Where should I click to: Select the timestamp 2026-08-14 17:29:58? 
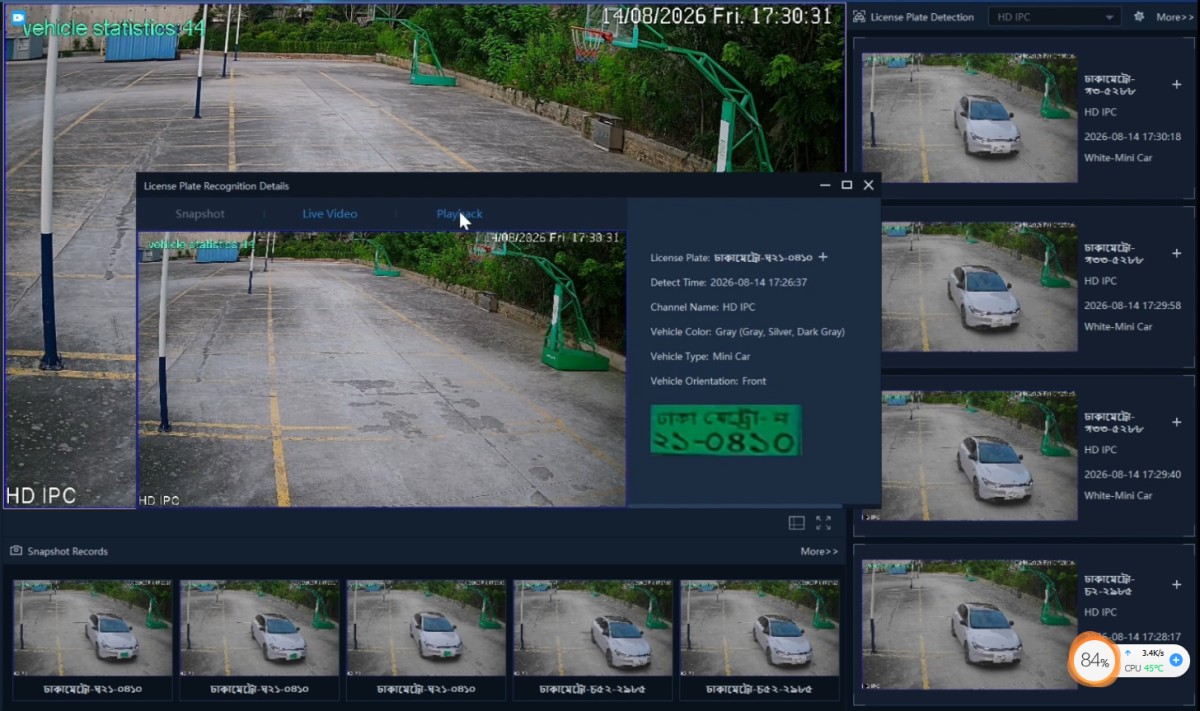pos(1132,305)
